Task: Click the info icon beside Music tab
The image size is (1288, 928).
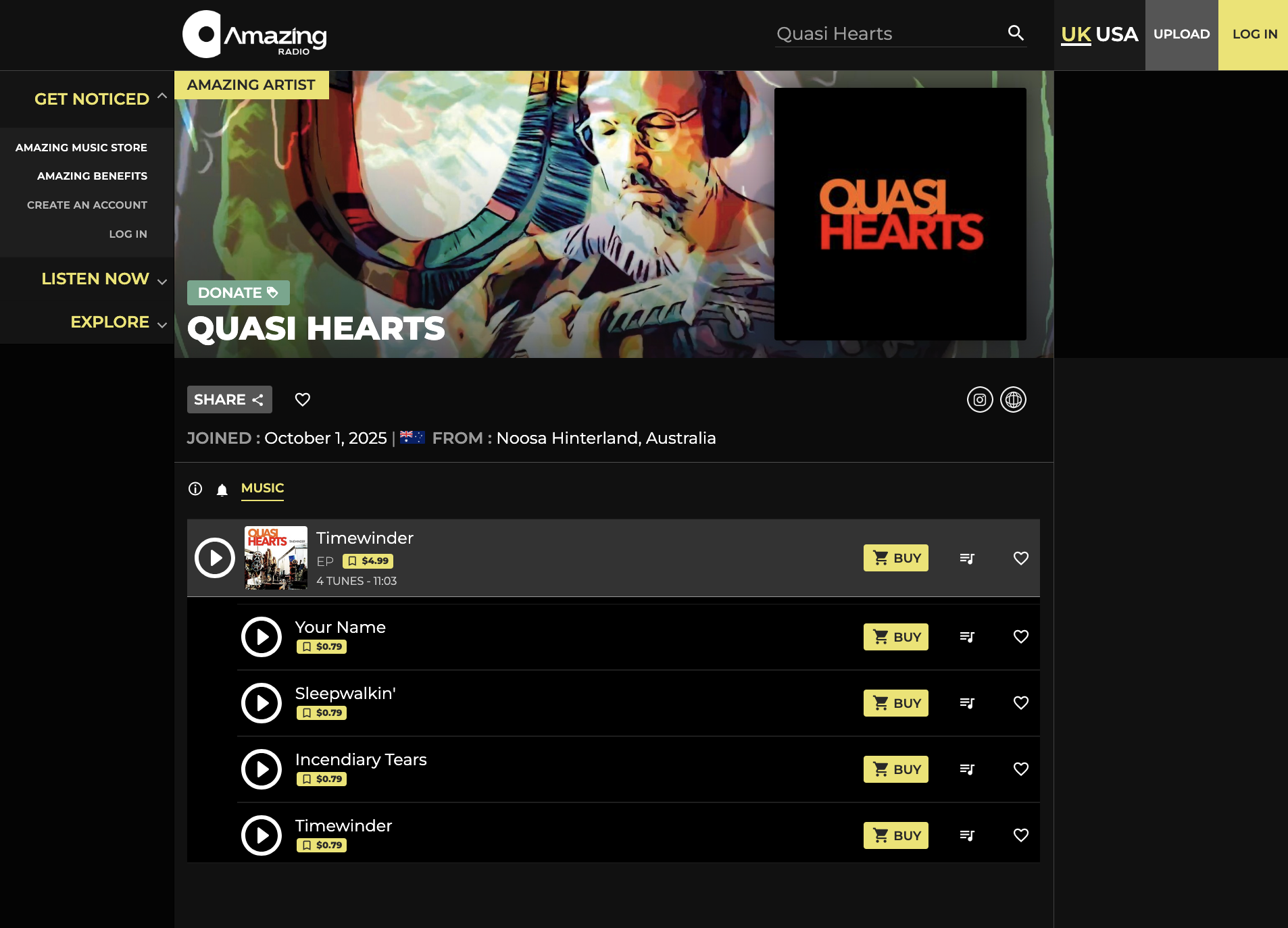Action: [195, 488]
